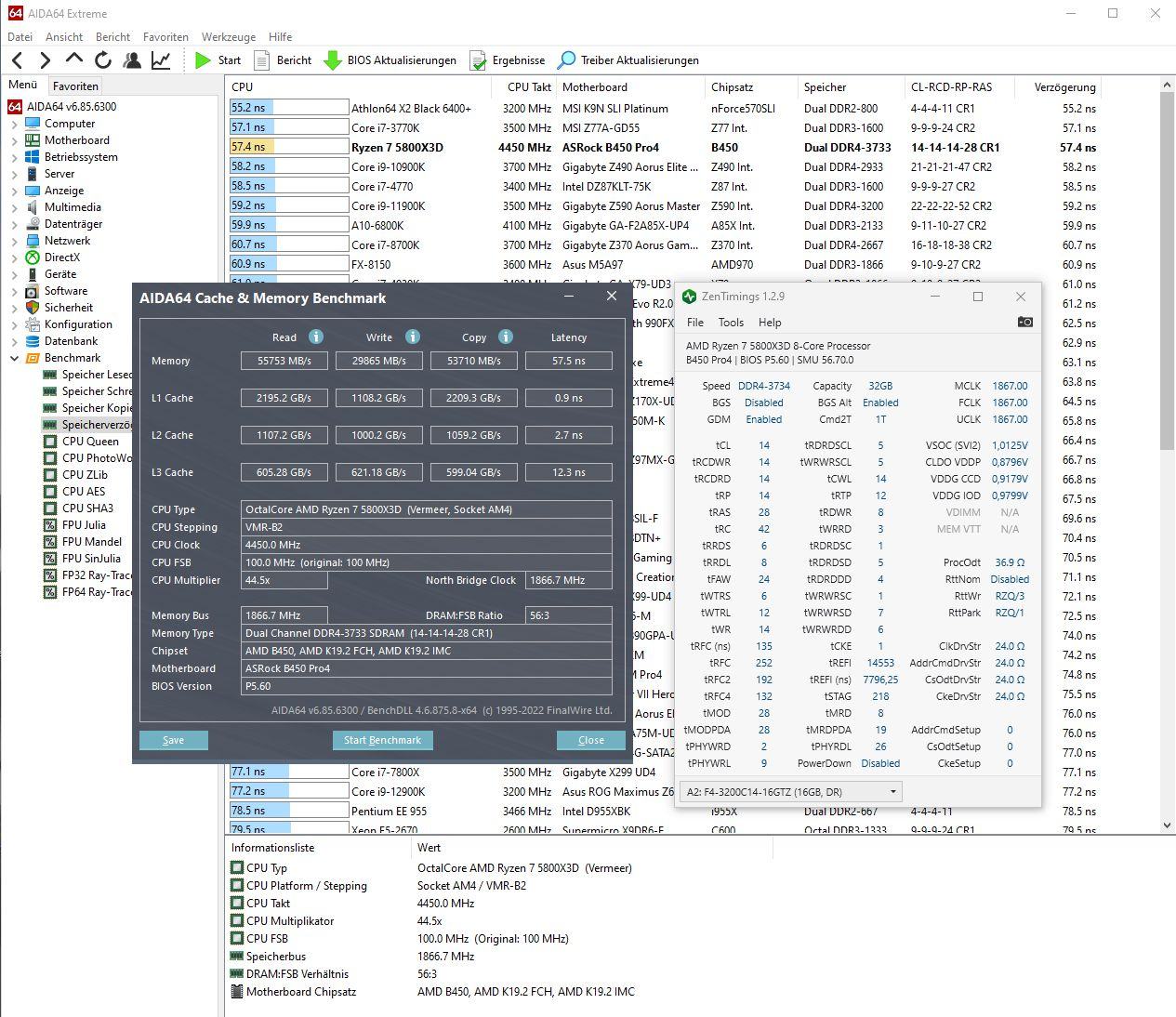Click the graph chart icon in toolbar
The width and height of the screenshot is (1176, 1017).
tap(161, 60)
